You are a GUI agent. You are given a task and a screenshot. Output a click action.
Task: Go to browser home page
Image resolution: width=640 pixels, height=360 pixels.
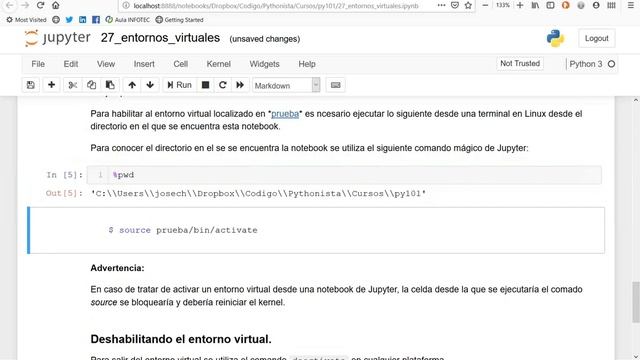56,5
